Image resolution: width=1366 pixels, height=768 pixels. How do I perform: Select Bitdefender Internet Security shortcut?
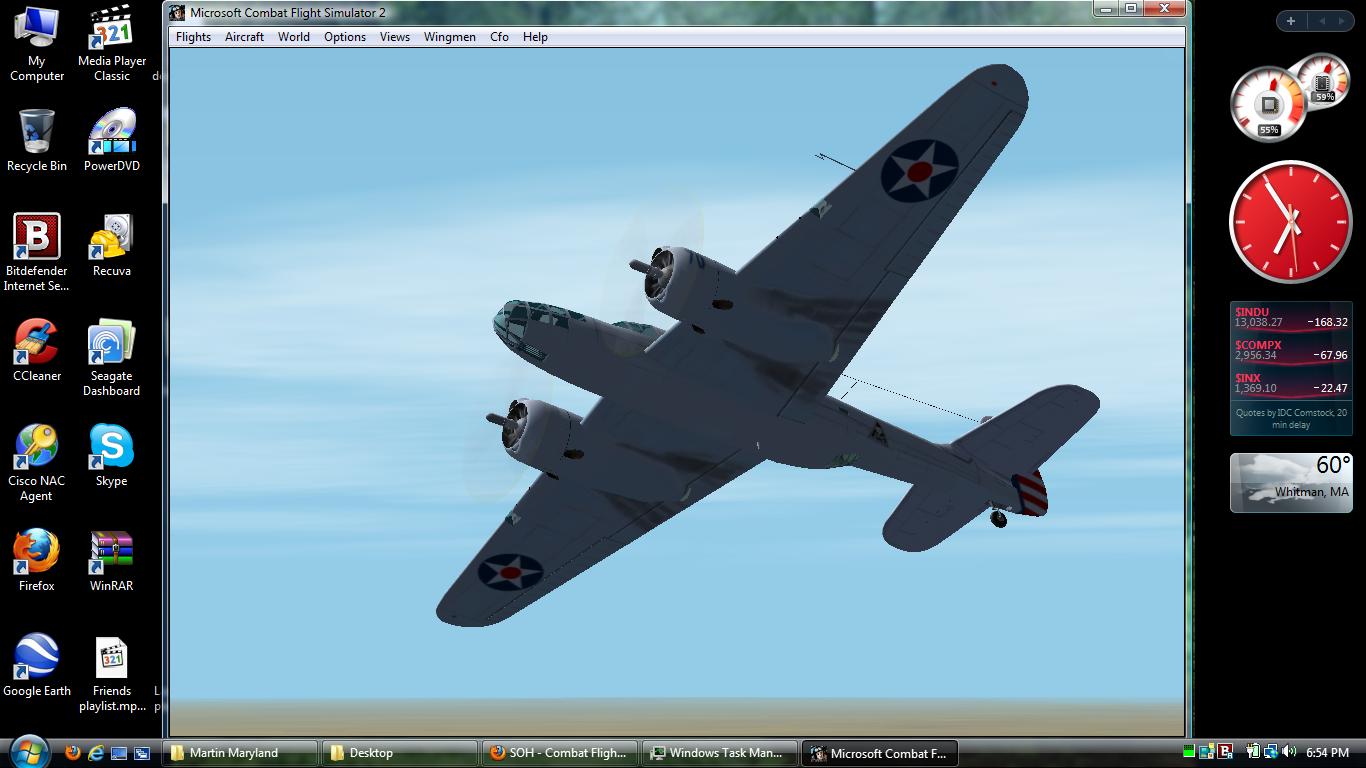[37, 253]
